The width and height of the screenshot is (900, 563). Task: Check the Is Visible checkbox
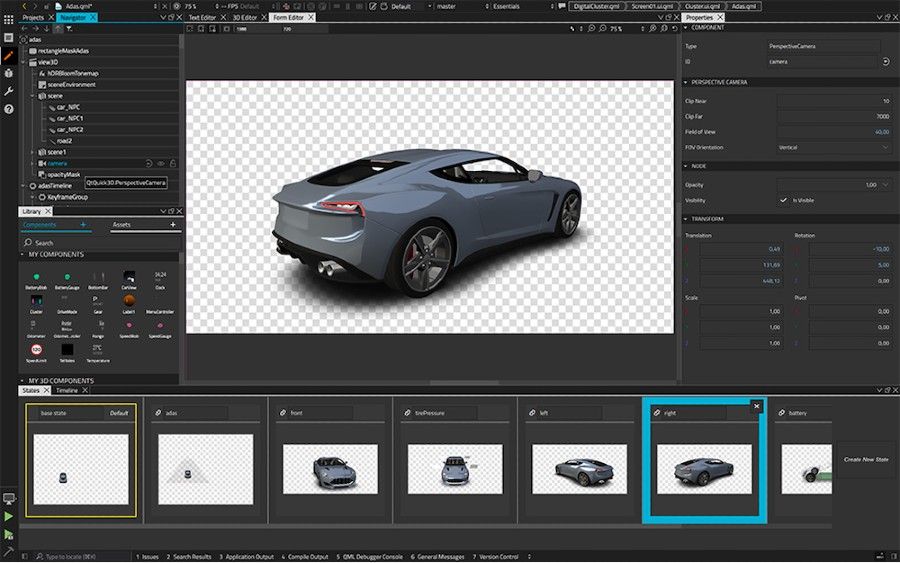(x=783, y=200)
